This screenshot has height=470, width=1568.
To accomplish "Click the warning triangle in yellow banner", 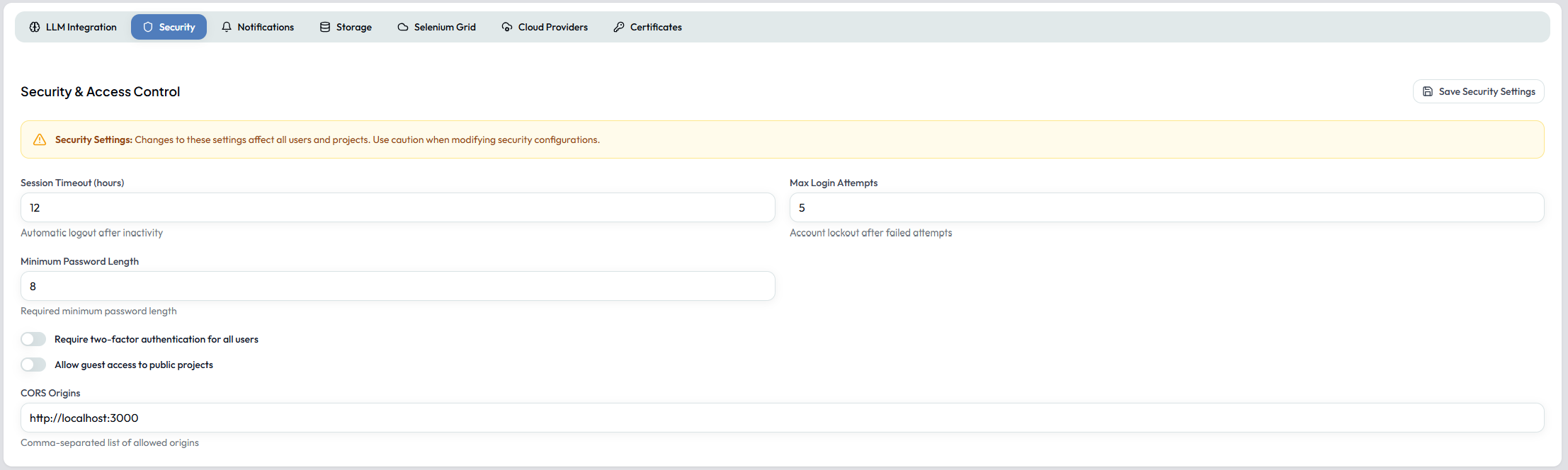I will pos(40,139).
